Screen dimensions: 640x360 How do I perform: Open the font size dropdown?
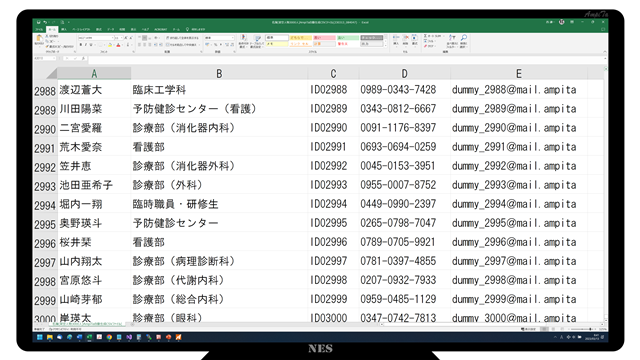point(121,38)
